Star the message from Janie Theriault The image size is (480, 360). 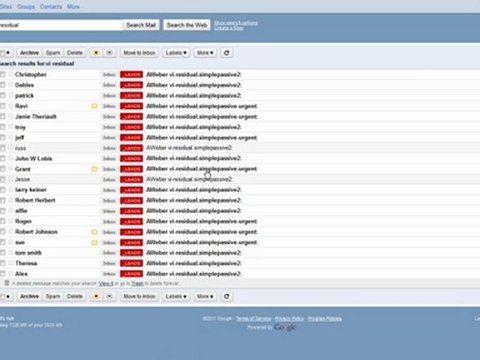[x=11, y=116]
